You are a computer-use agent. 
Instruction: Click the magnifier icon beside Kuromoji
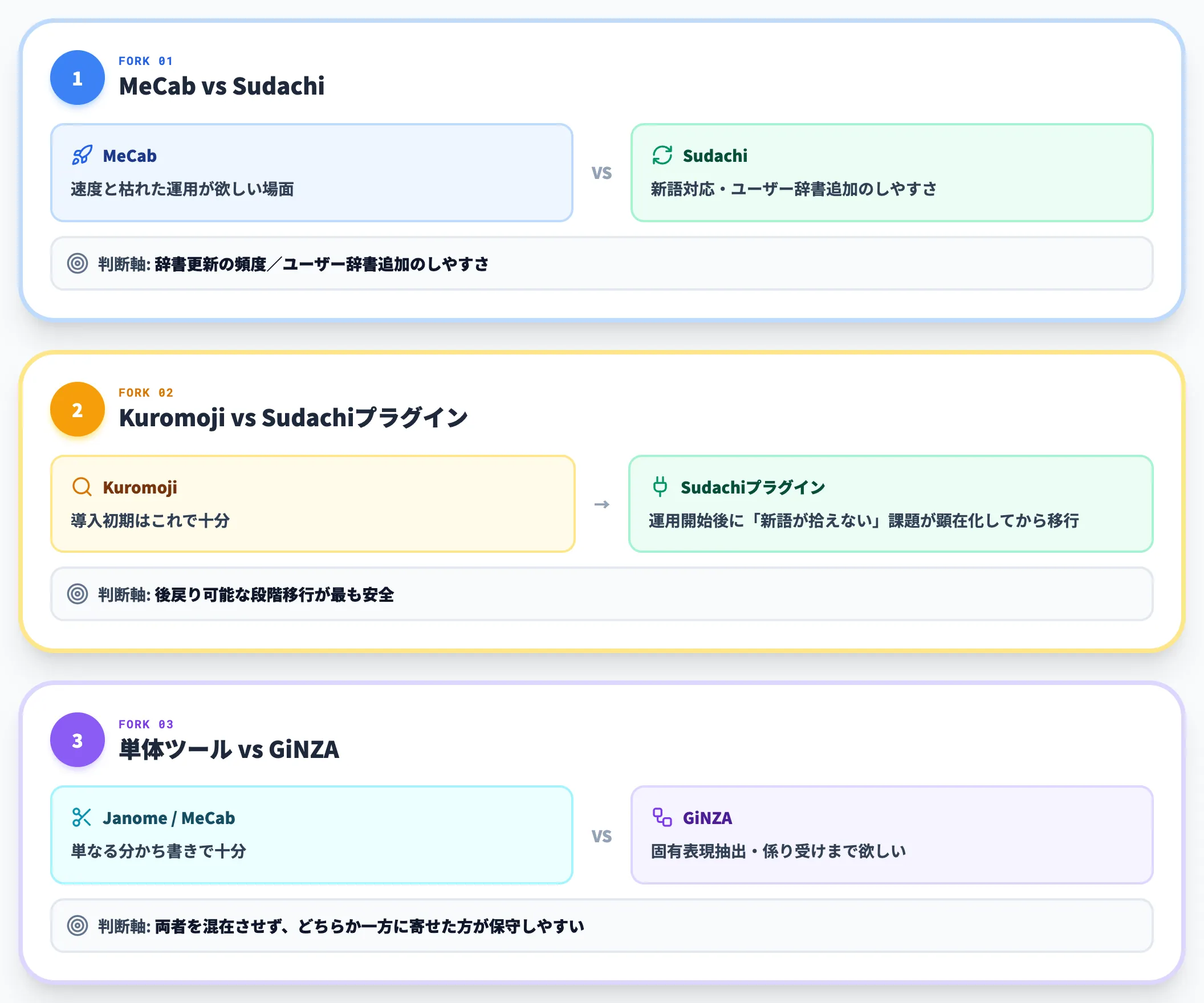(82, 487)
